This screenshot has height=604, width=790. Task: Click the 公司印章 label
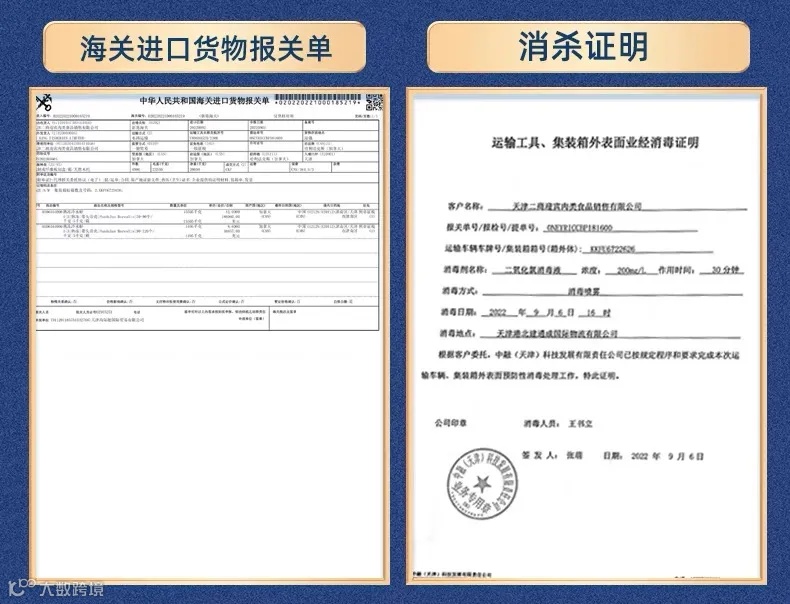[x=450, y=423]
